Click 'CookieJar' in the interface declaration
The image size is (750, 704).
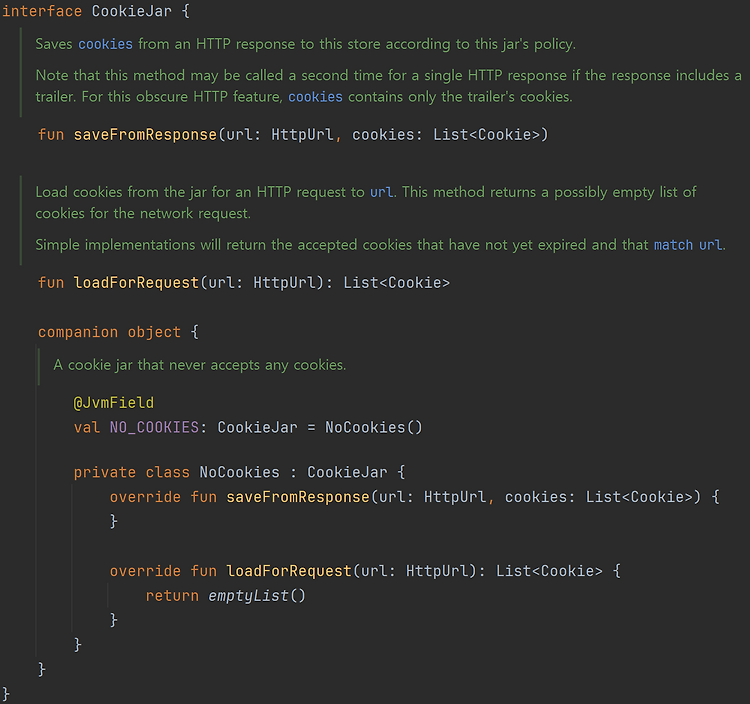point(132,11)
